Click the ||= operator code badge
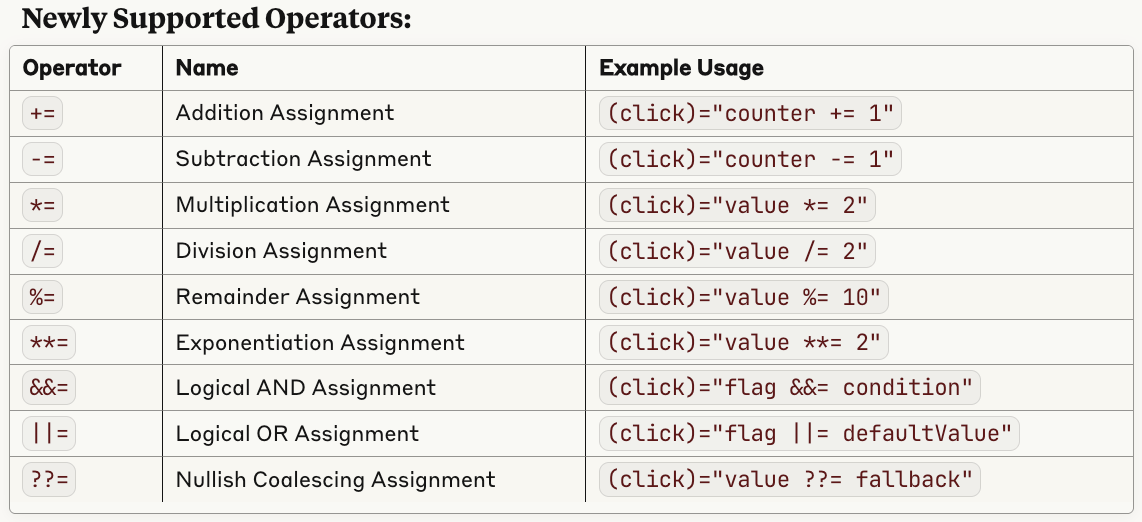Image resolution: width=1142 pixels, height=522 pixels. [x=49, y=434]
